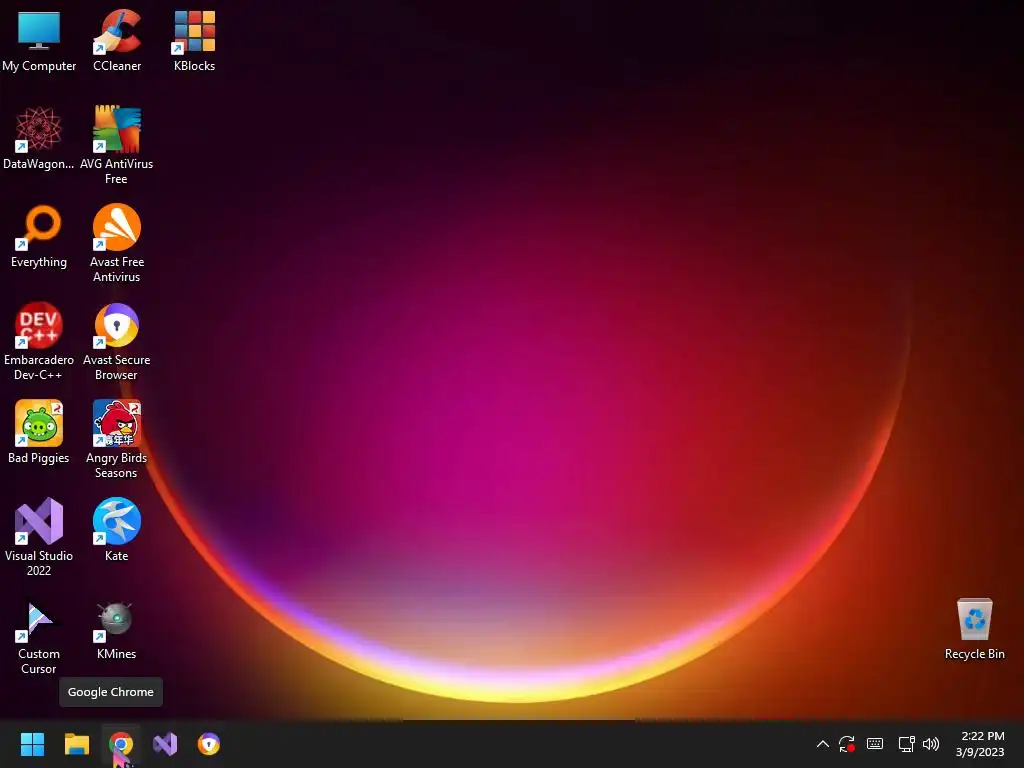1024x768 pixels.
Task: Select the AVG AntiVirus Free shortcut
Action: coord(117,145)
